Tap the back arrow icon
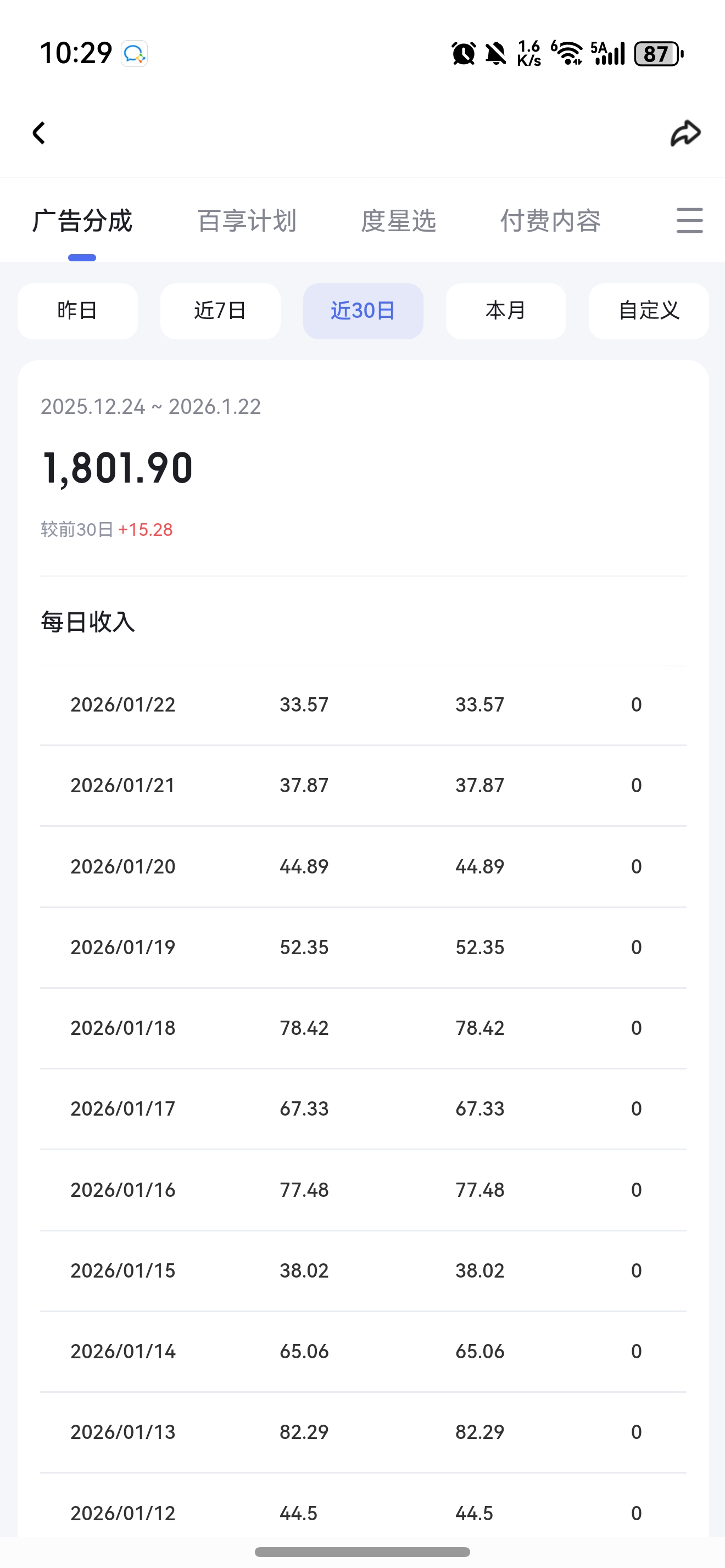The width and height of the screenshot is (725, 1568). [39, 133]
